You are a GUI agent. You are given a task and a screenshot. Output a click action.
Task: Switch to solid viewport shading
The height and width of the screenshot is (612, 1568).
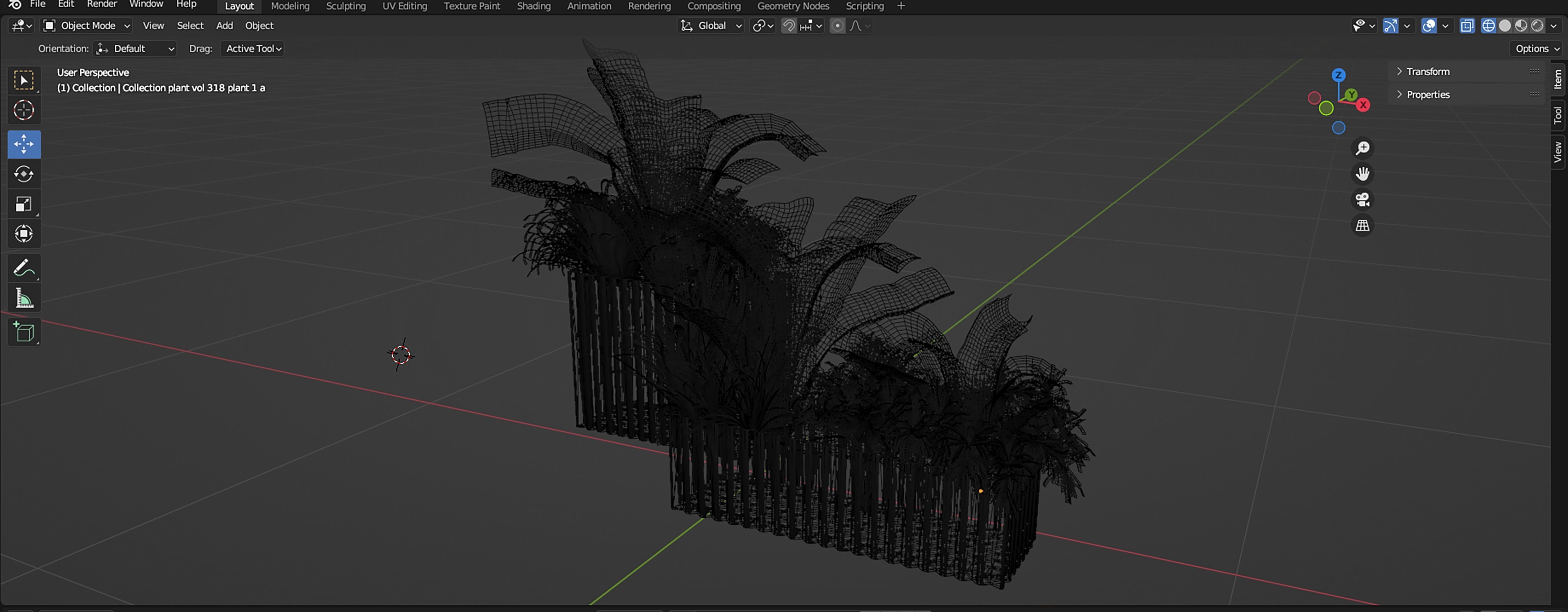point(1505,25)
